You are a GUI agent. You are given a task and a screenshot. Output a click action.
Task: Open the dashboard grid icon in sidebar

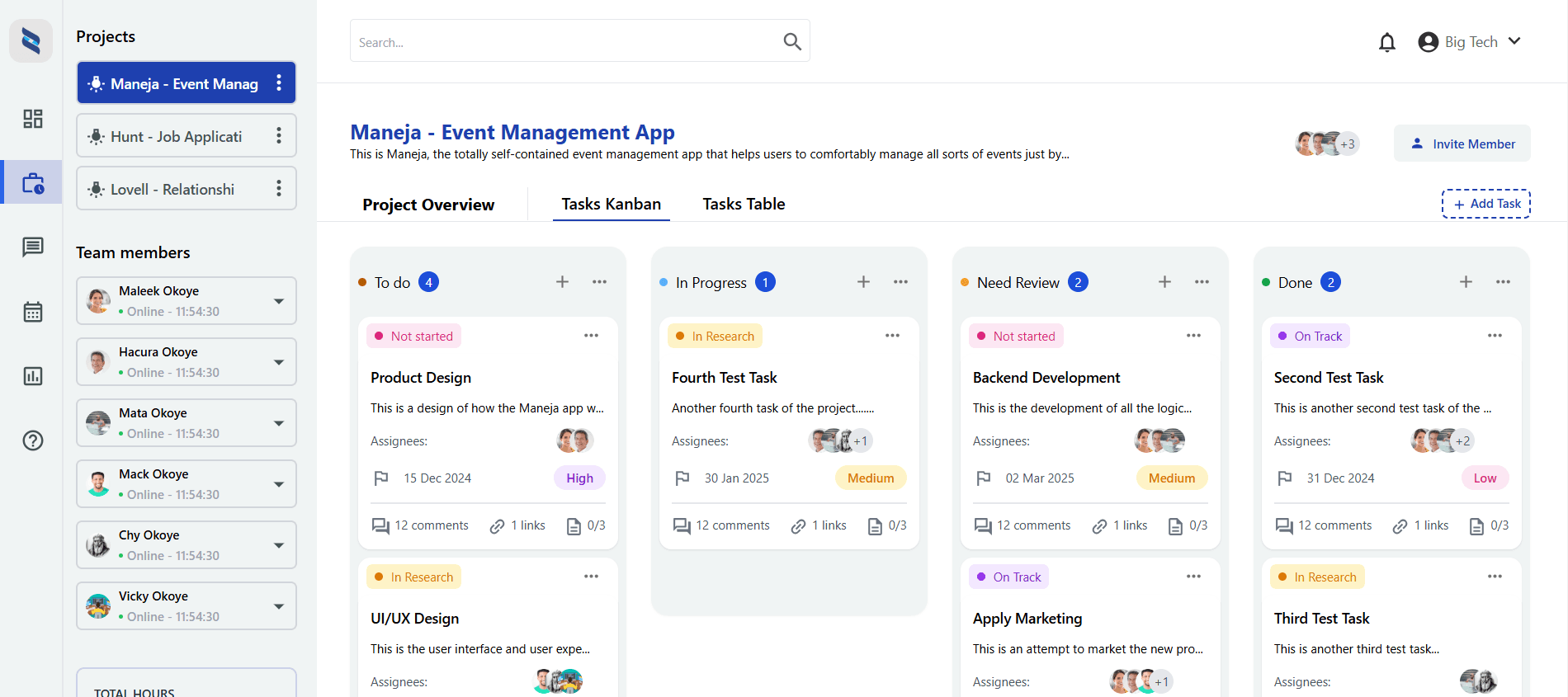33,119
